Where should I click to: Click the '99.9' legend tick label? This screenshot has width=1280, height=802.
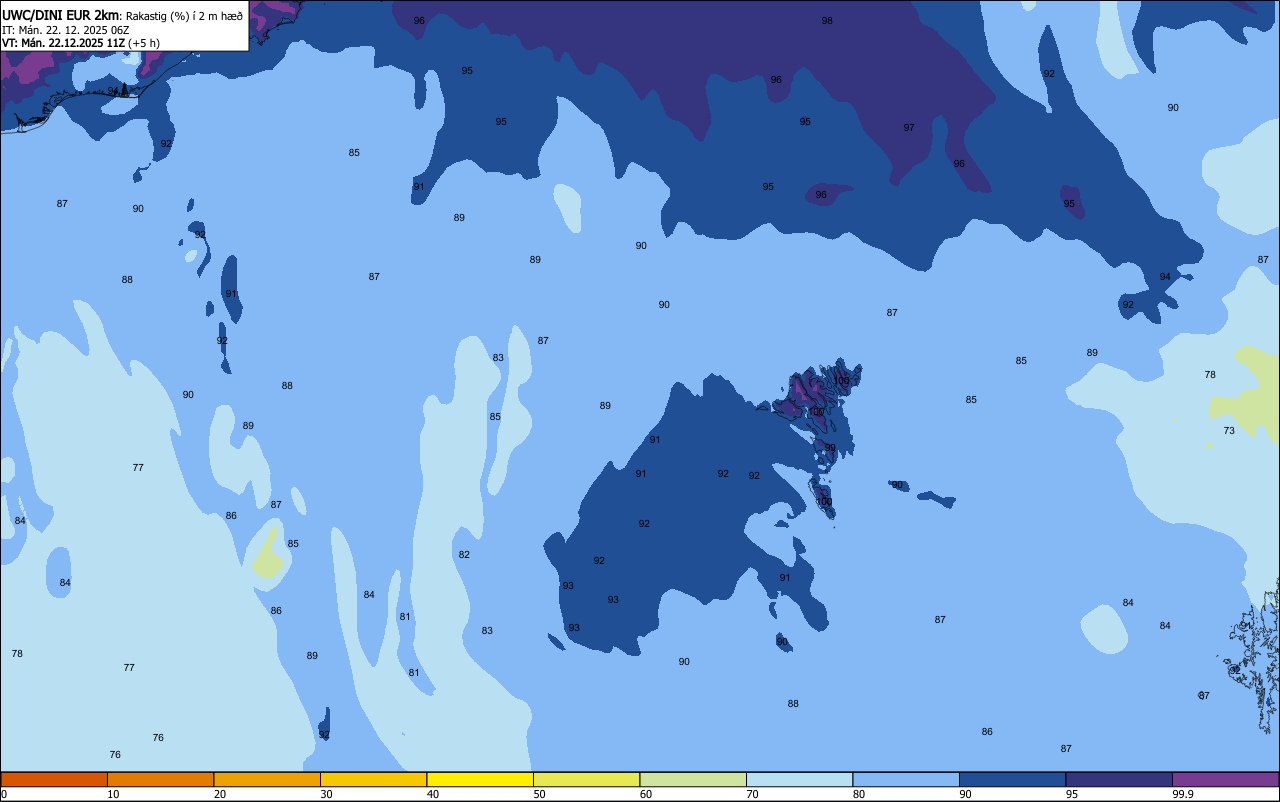click(x=1183, y=794)
